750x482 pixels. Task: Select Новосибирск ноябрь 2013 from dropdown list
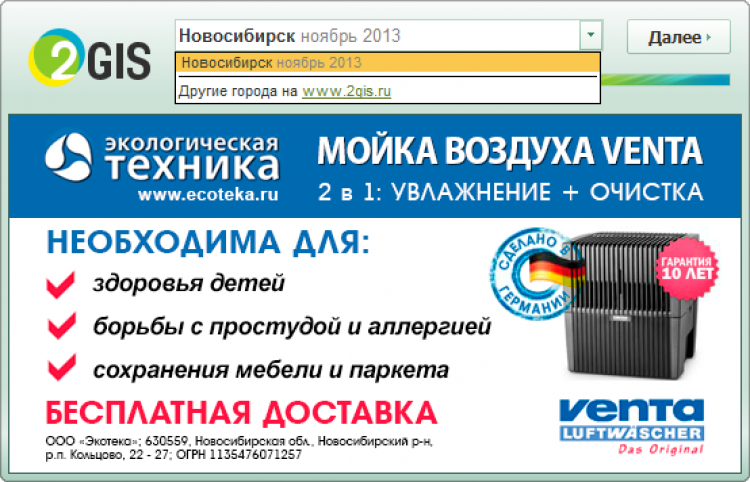[387, 63]
